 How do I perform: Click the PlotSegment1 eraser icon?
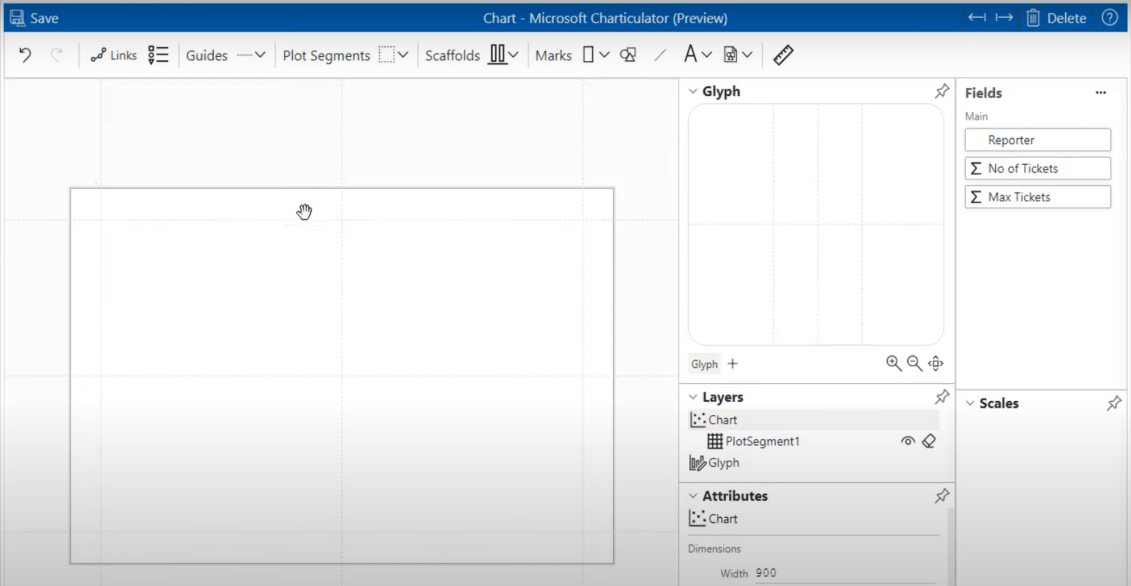point(929,441)
